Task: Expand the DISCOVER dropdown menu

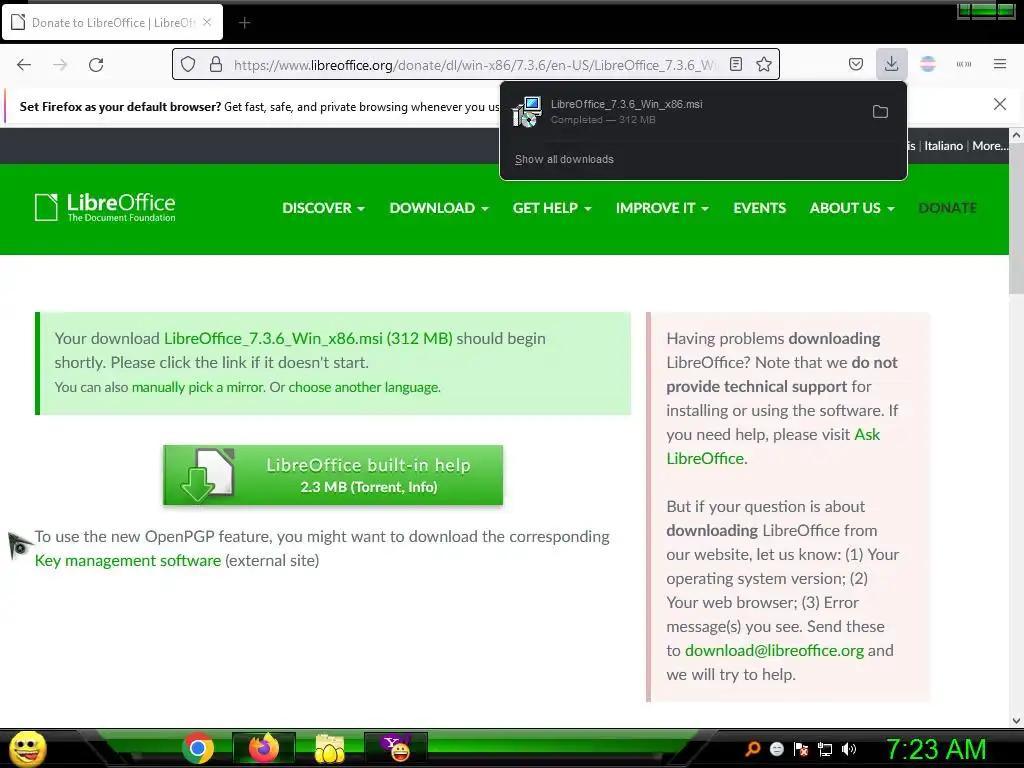Action: coord(323,208)
